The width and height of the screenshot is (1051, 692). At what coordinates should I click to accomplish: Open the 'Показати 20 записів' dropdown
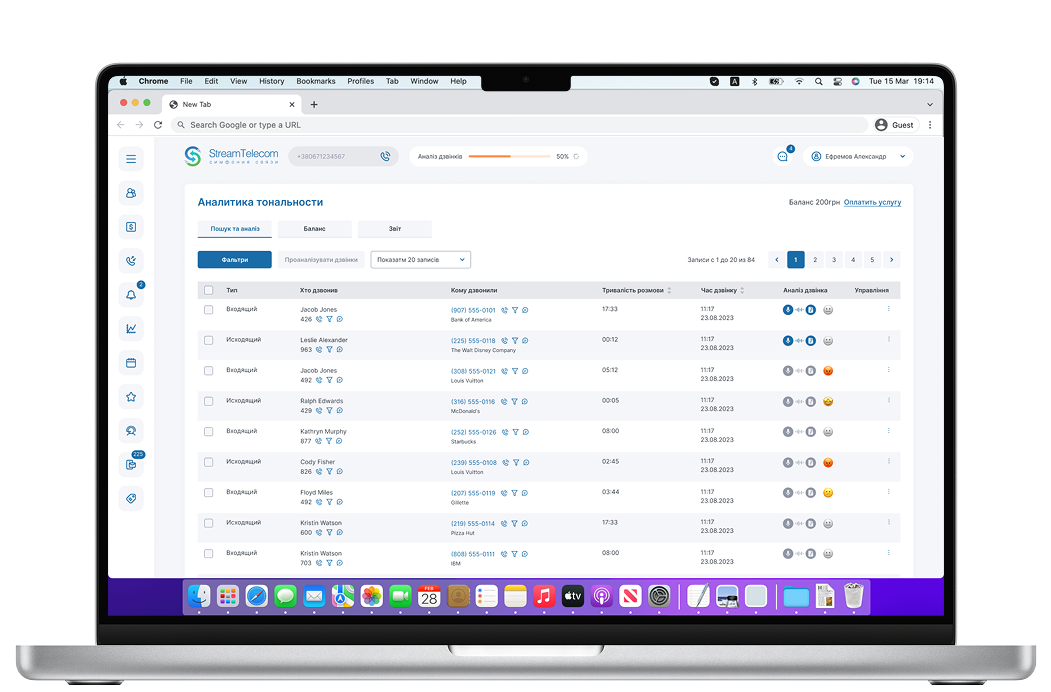420,260
